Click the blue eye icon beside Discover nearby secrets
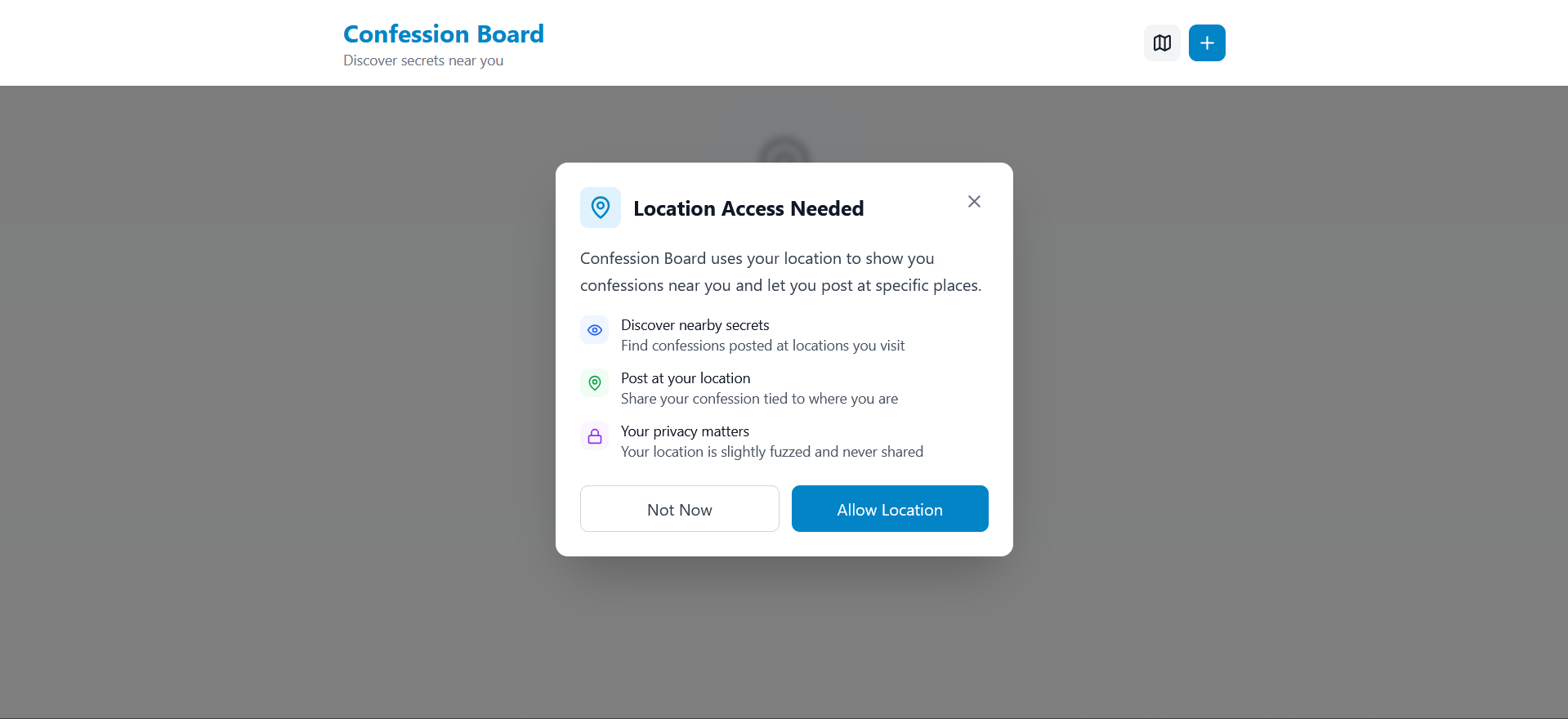The height and width of the screenshot is (719, 1568). [594, 330]
